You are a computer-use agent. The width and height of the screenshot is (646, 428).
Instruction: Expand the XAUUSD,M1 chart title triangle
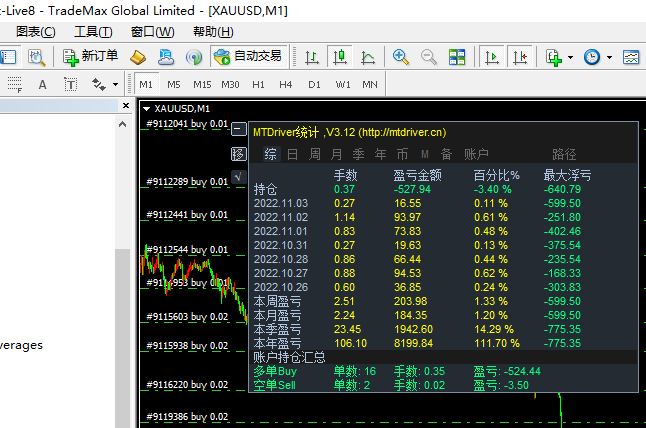click(146, 109)
